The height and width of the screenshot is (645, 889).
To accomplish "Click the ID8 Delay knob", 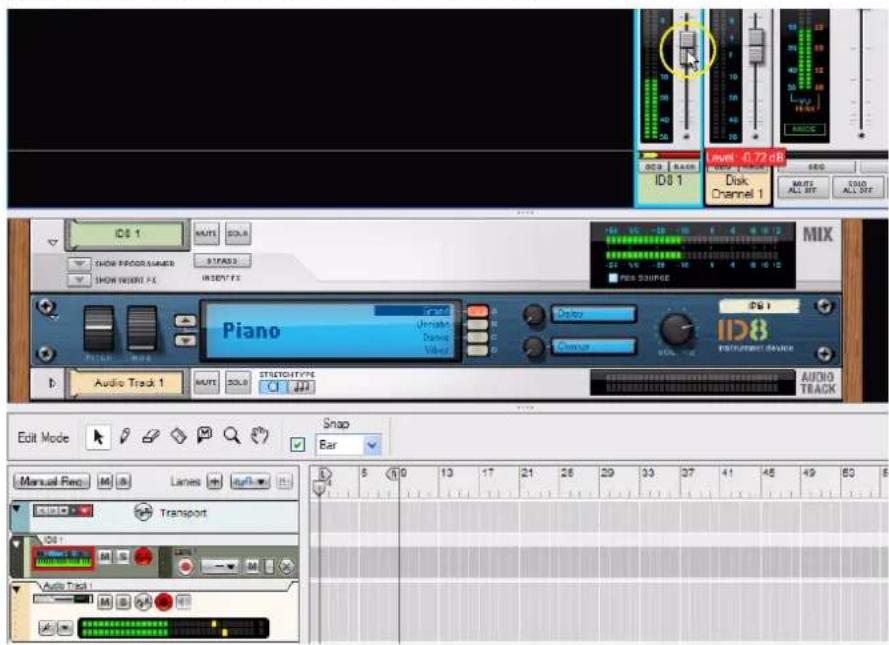I will (534, 315).
